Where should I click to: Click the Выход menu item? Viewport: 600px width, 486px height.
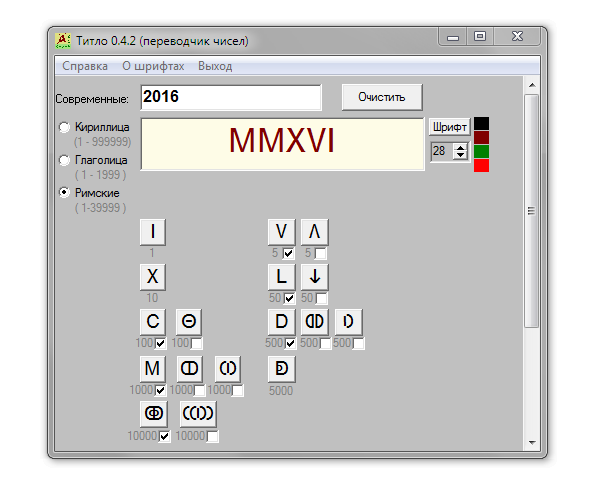point(215,66)
